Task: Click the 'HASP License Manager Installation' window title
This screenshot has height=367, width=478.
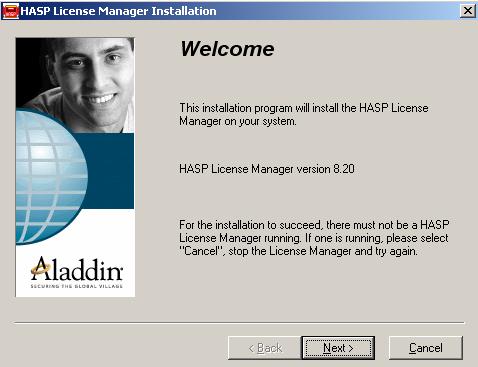Action: tap(118, 11)
